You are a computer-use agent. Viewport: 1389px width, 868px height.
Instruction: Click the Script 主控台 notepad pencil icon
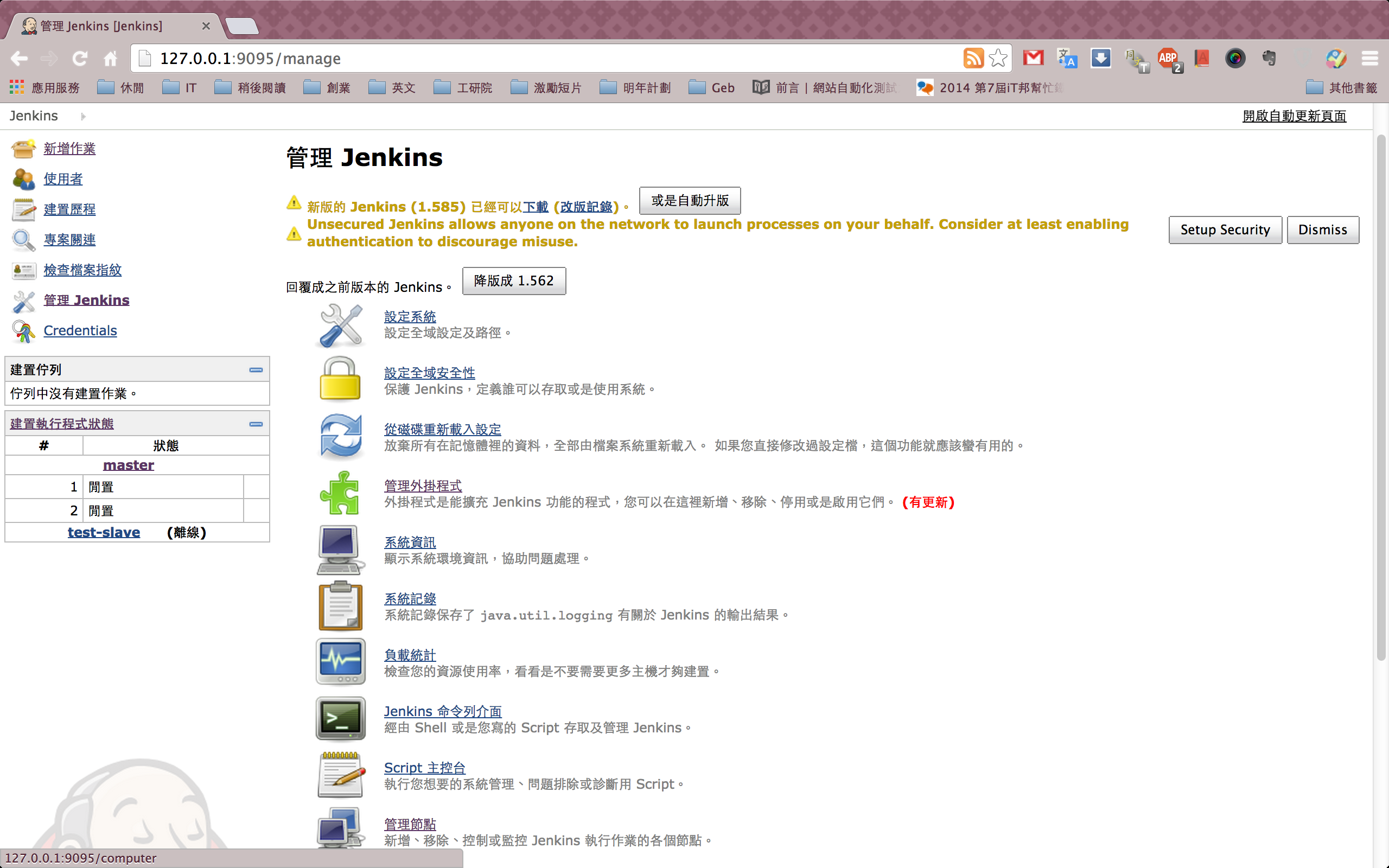(340, 775)
